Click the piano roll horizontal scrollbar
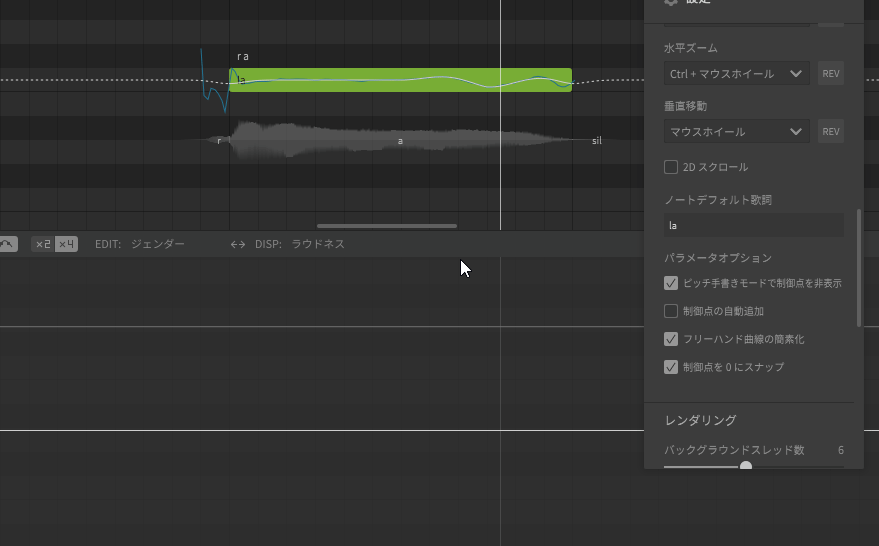 point(387,226)
